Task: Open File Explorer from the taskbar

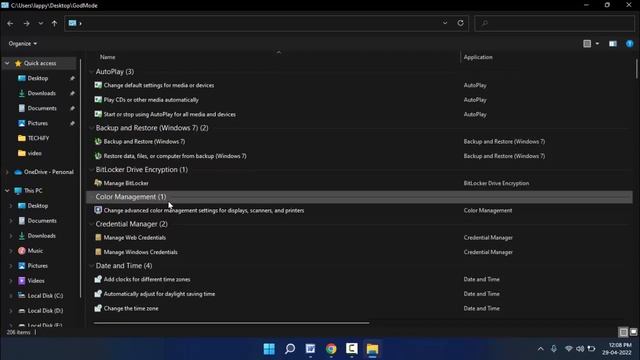Action: pyautogui.click(x=372, y=349)
